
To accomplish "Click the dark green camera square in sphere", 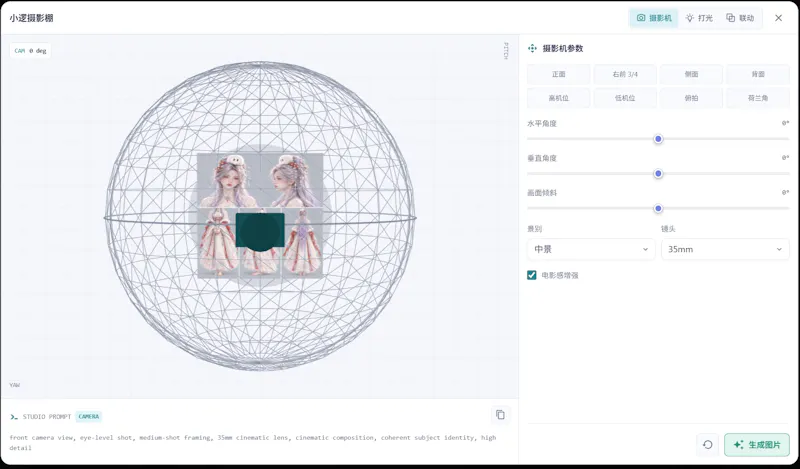I will pyautogui.click(x=260, y=231).
